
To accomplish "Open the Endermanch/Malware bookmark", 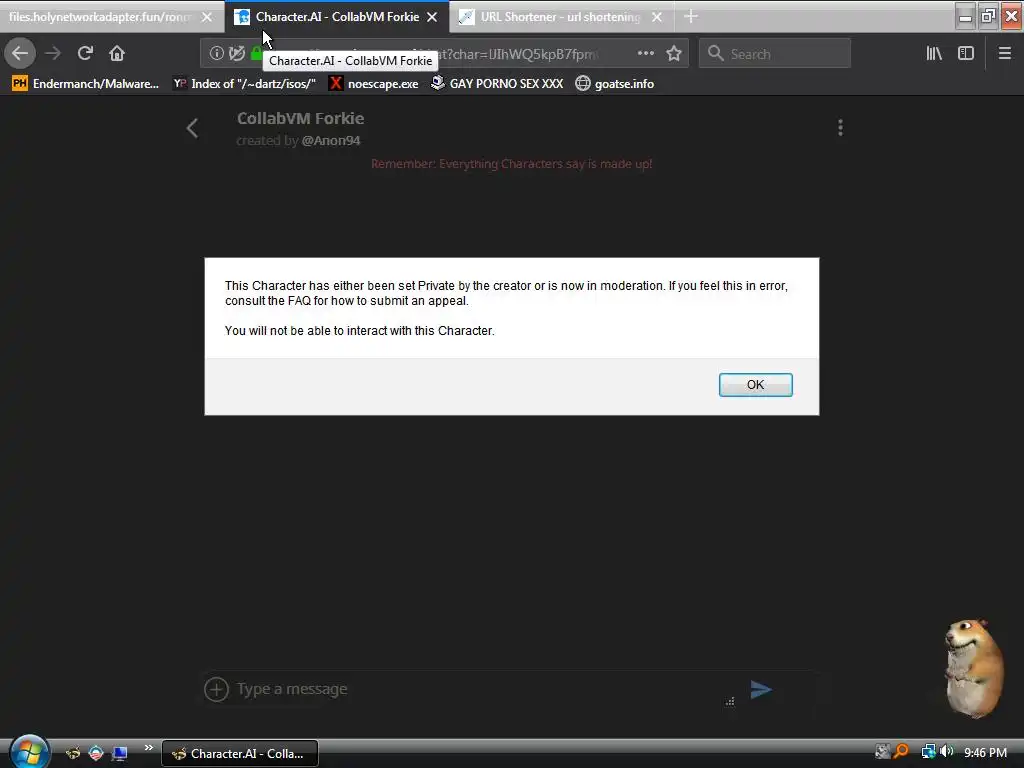I will click(86, 84).
